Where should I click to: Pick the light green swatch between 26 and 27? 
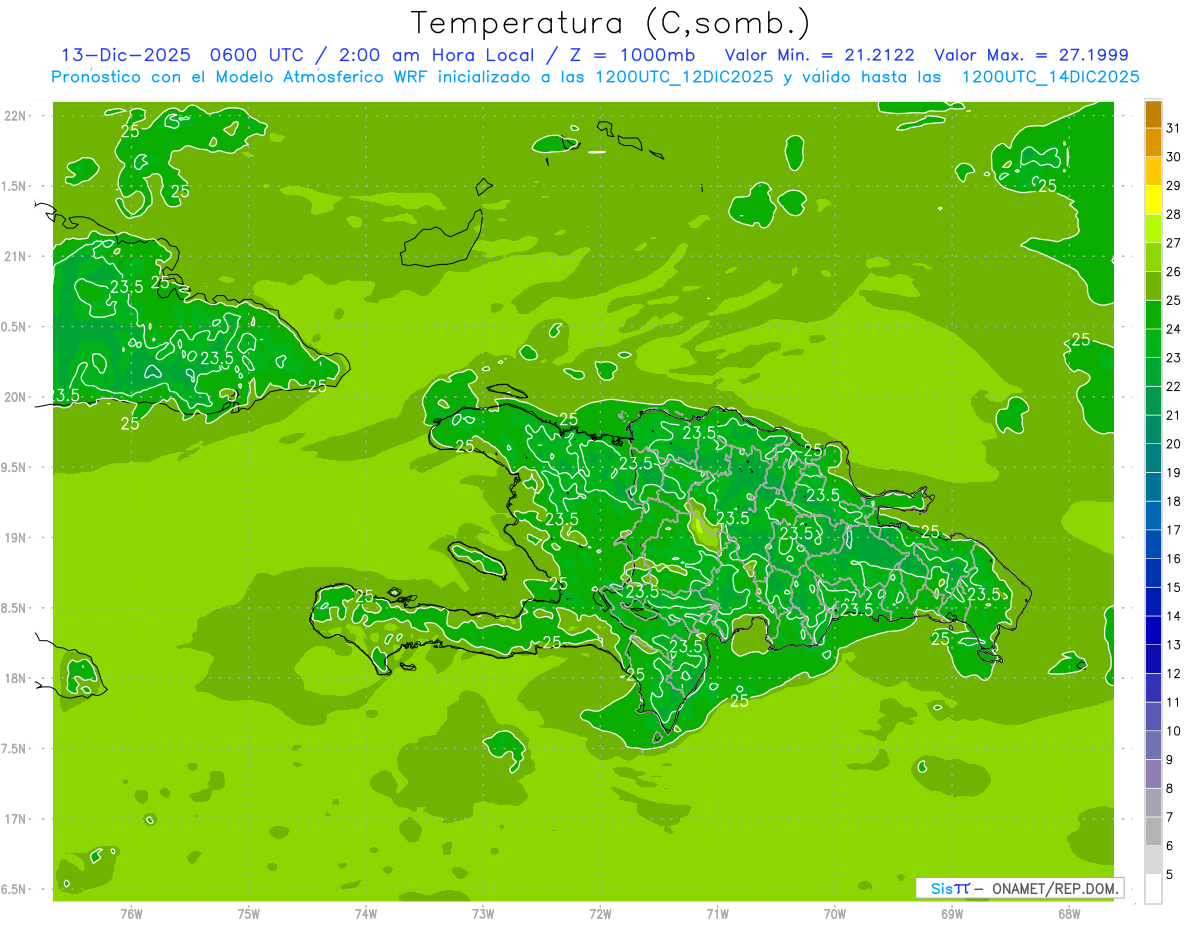pyautogui.click(x=1153, y=257)
